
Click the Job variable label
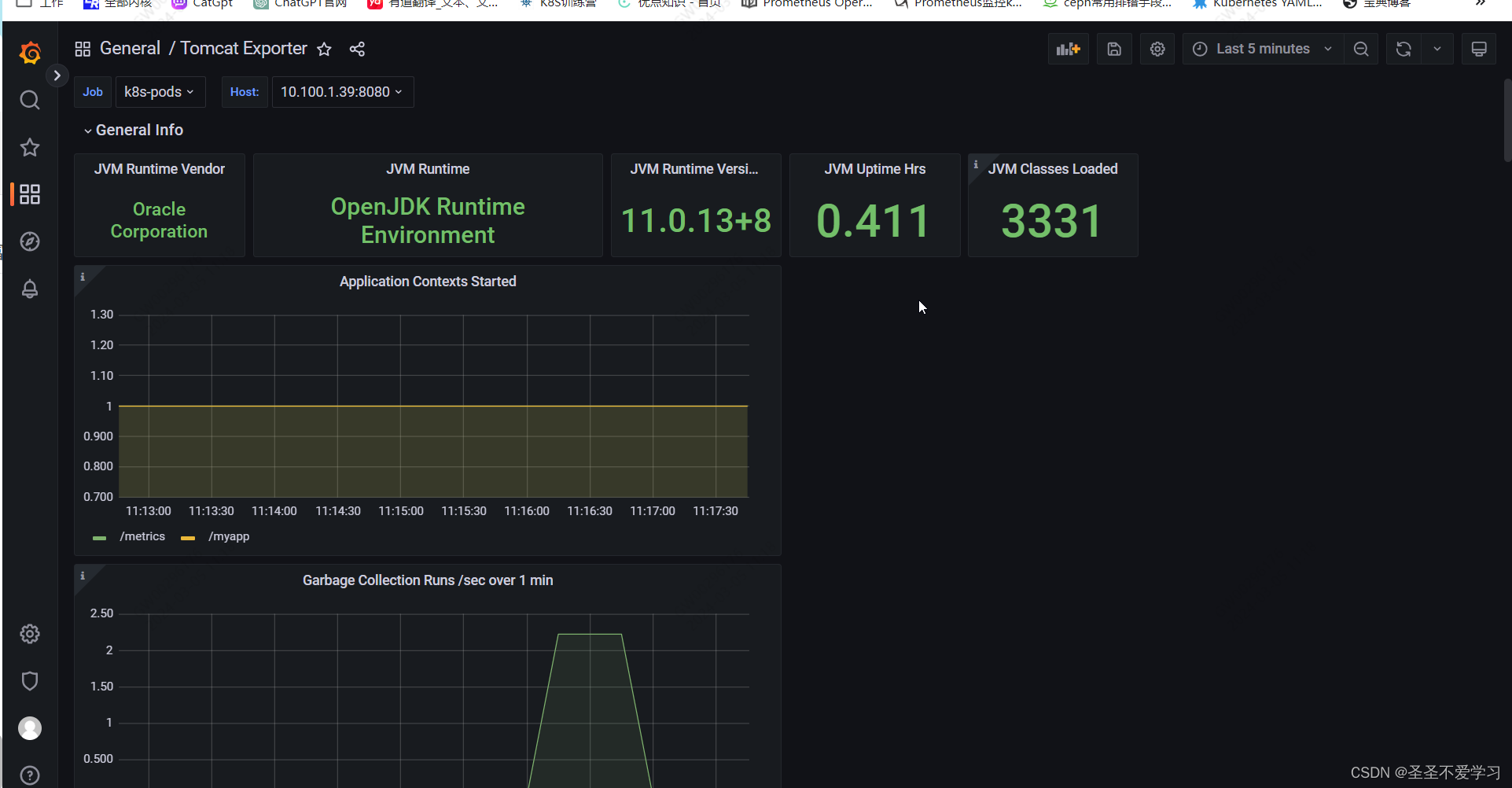coord(93,92)
